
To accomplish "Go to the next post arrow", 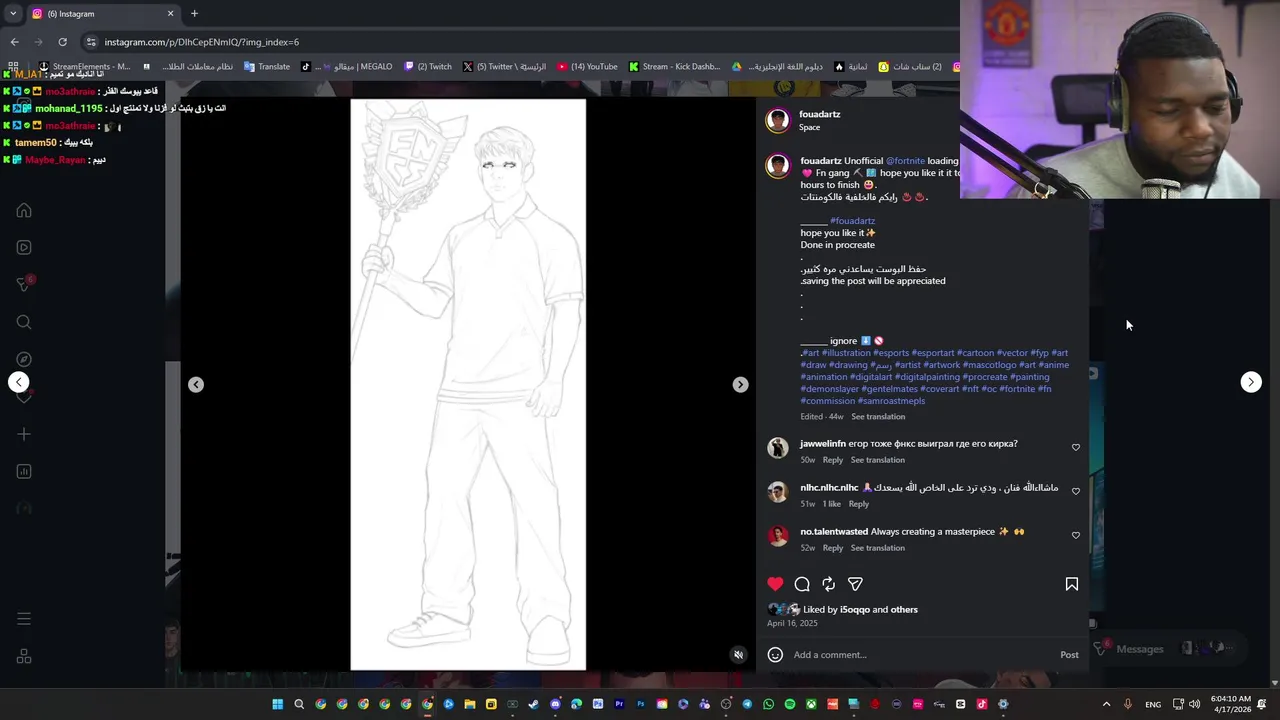I will click(x=1251, y=382).
